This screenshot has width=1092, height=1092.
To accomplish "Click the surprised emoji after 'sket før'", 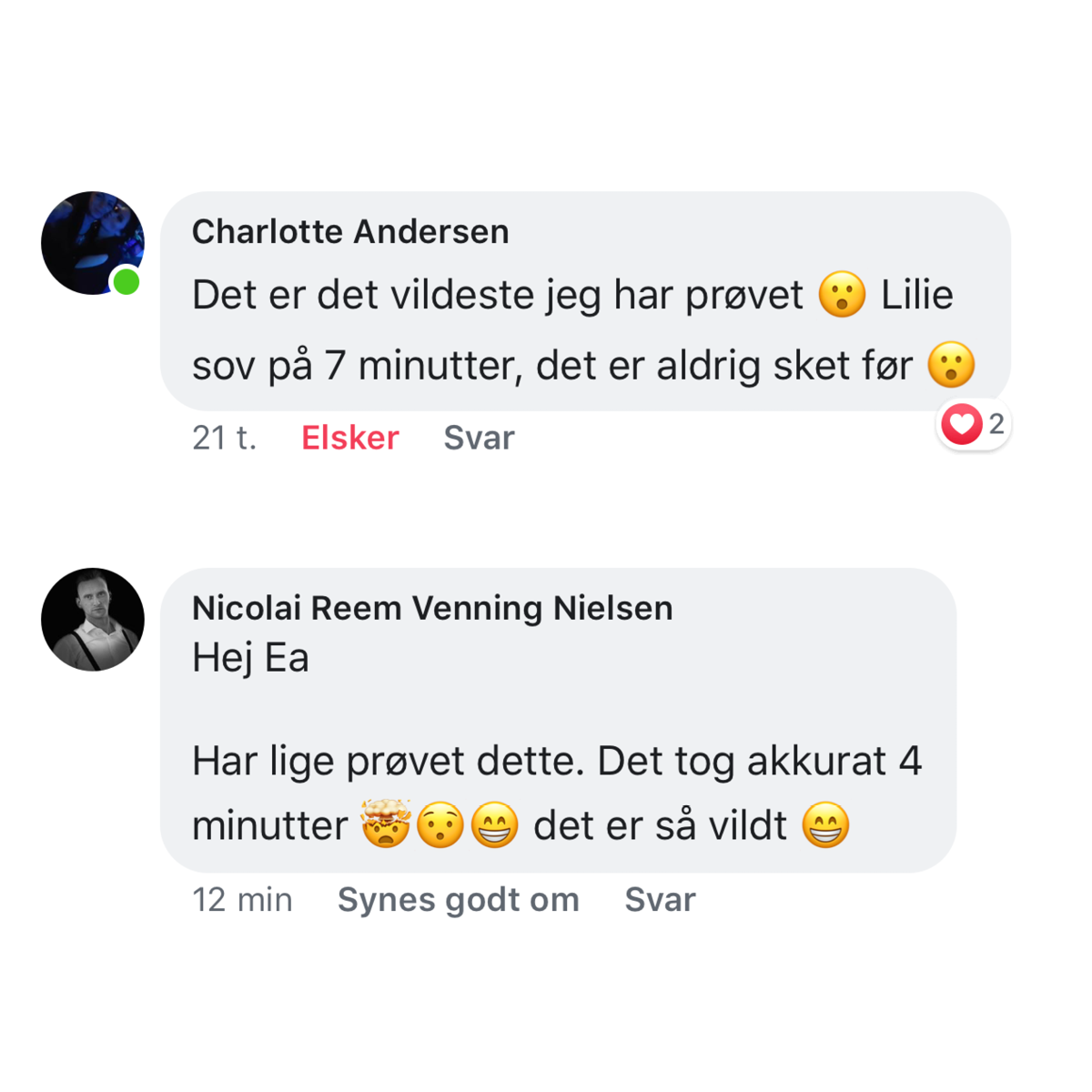I will pos(951,365).
